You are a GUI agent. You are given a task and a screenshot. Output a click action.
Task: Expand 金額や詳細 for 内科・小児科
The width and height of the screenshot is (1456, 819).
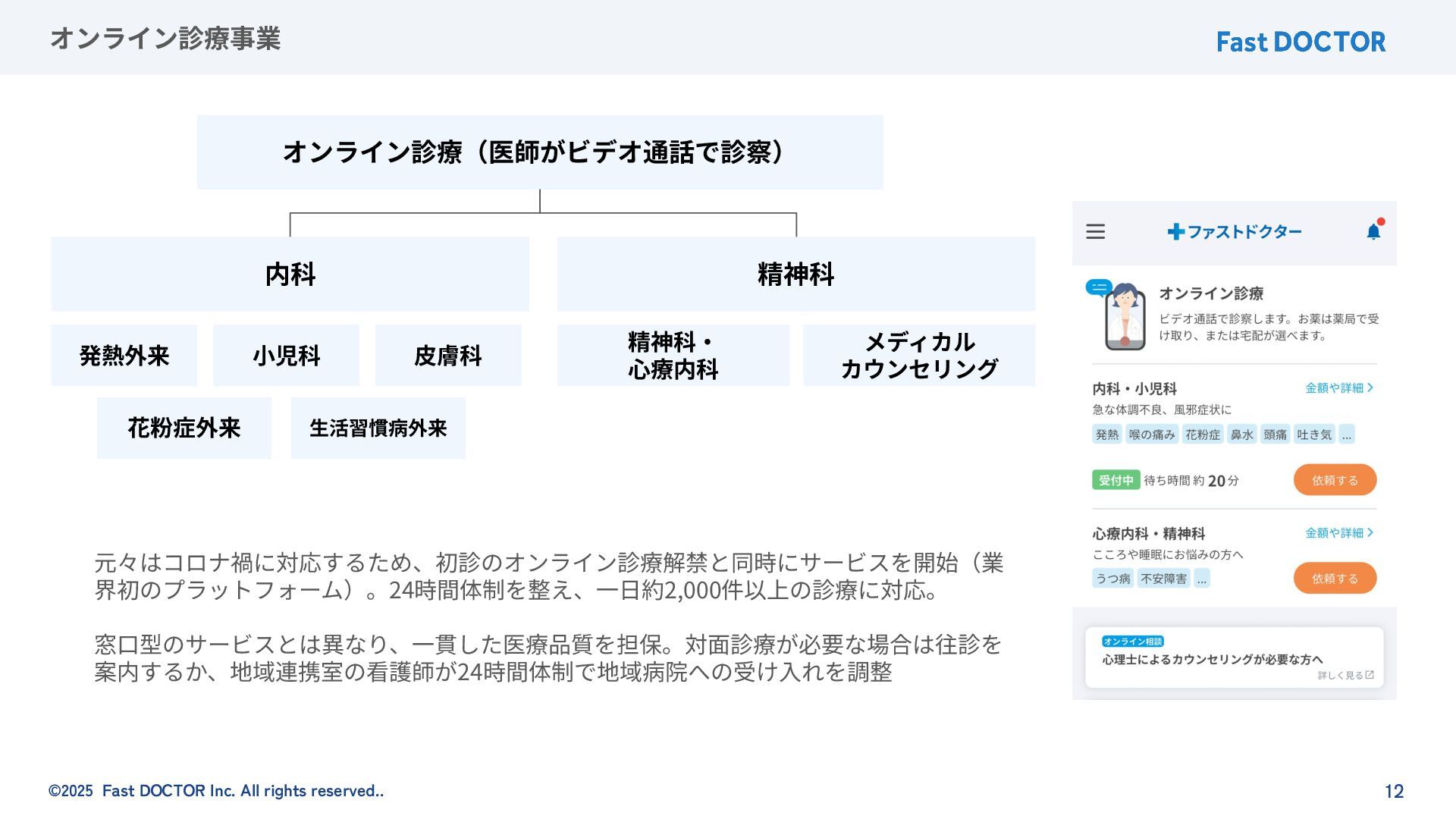(1338, 388)
